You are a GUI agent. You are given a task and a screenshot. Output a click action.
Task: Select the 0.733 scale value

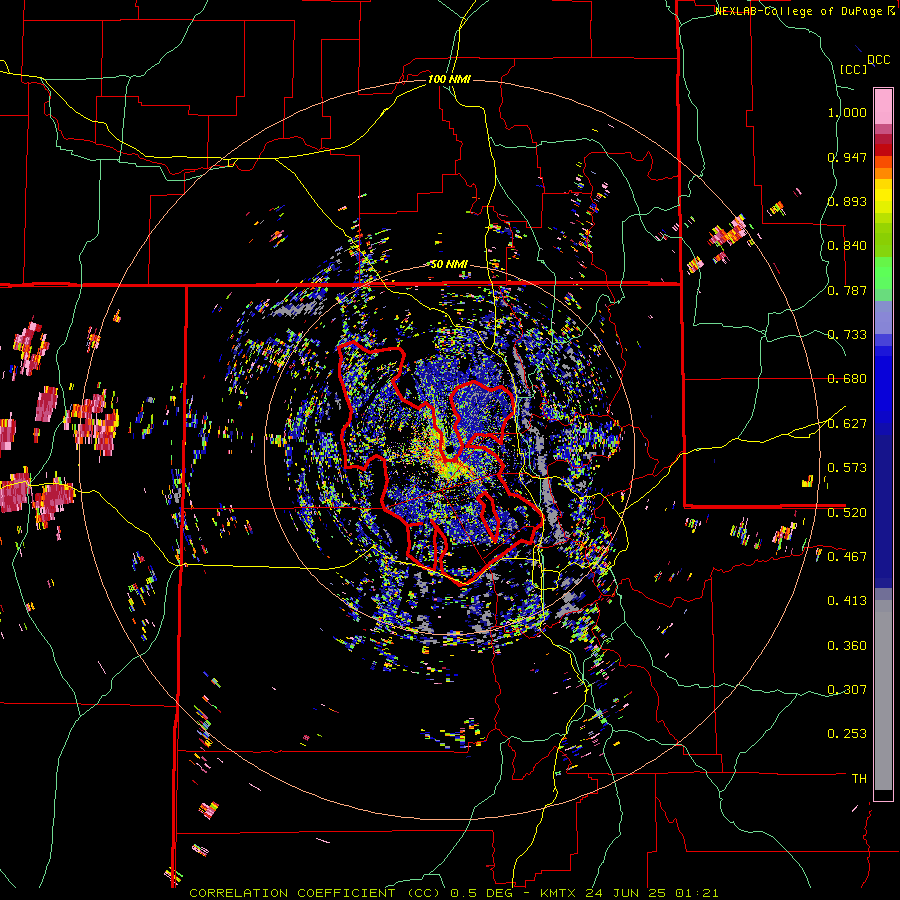coord(847,335)
